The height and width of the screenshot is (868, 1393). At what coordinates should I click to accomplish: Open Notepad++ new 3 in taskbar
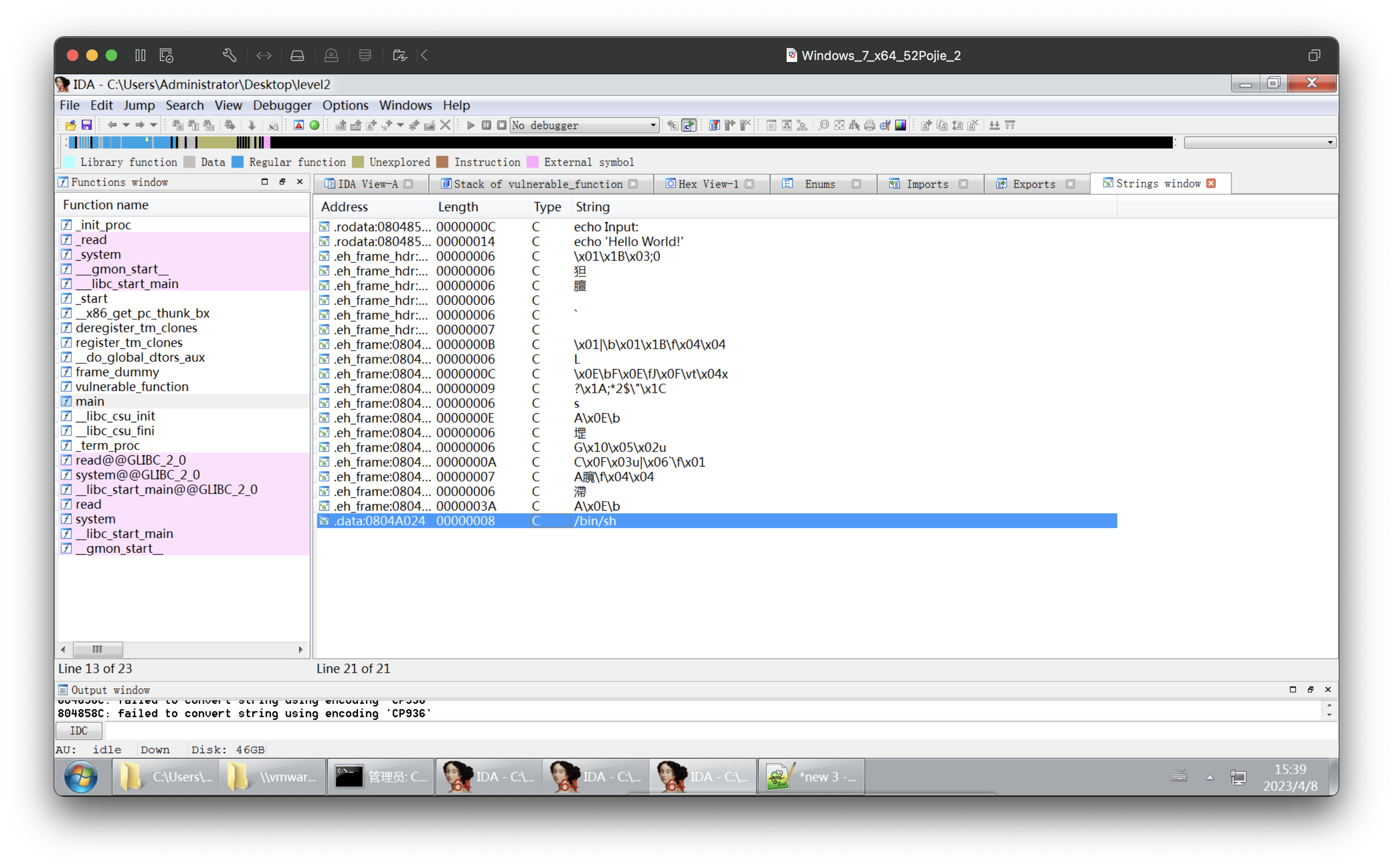click(x=811, y=777)
